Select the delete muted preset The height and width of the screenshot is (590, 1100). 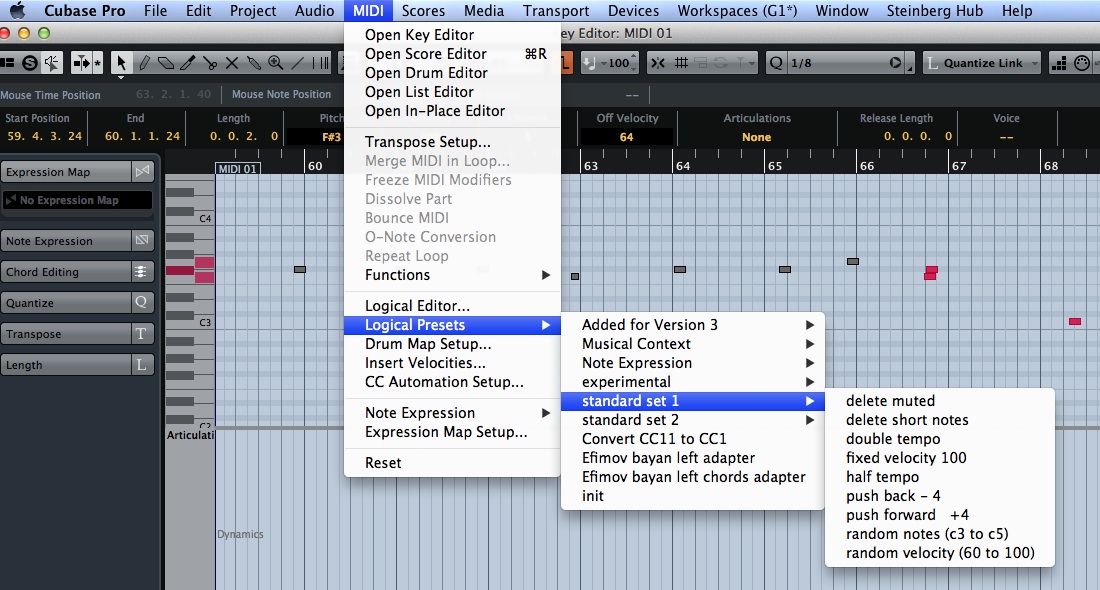coord(940,401)
